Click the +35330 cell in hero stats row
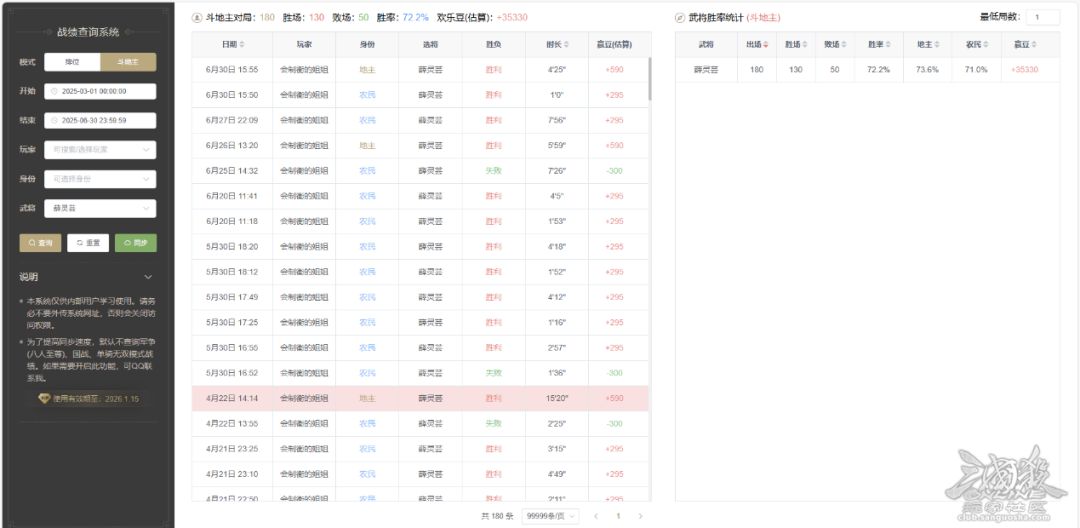The height and width of the screenshot is (528, 1080). tap(1025, 70)
